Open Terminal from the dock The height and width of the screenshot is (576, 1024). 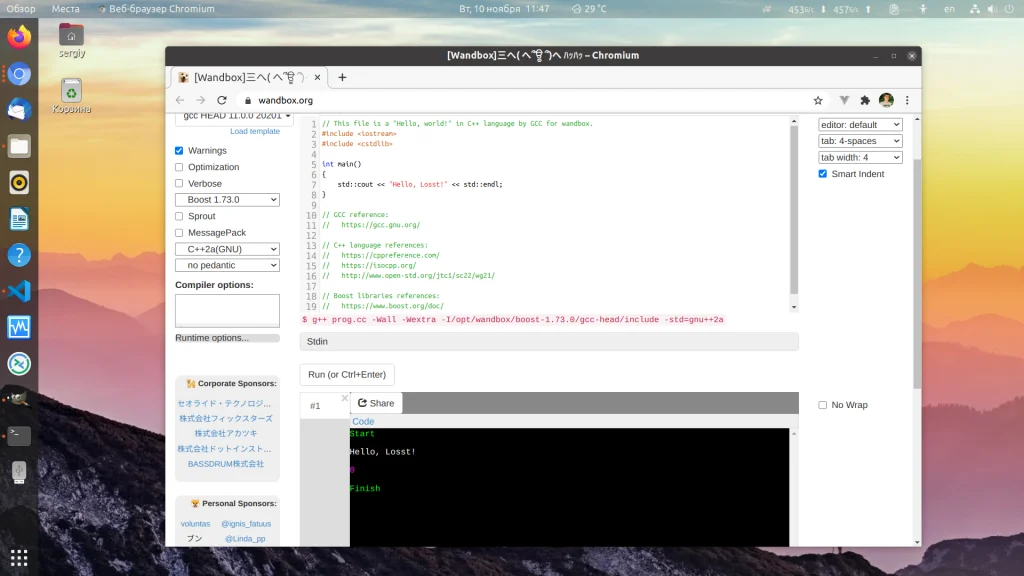[x=19, y=435]
